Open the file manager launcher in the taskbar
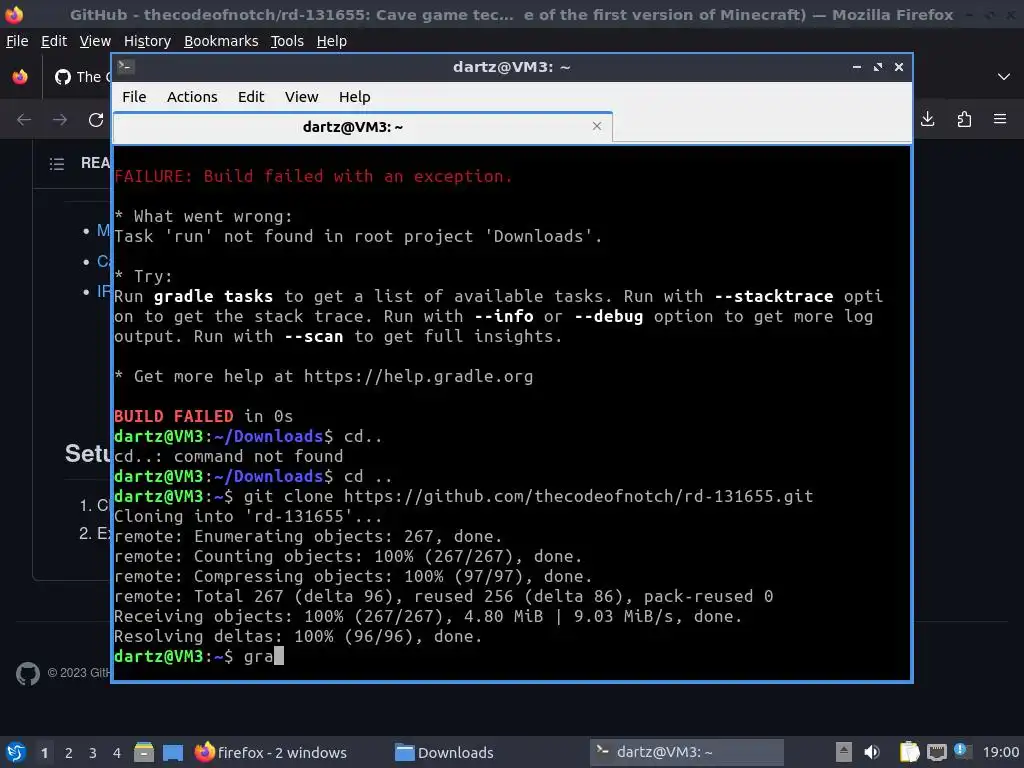 click(144, 752)
